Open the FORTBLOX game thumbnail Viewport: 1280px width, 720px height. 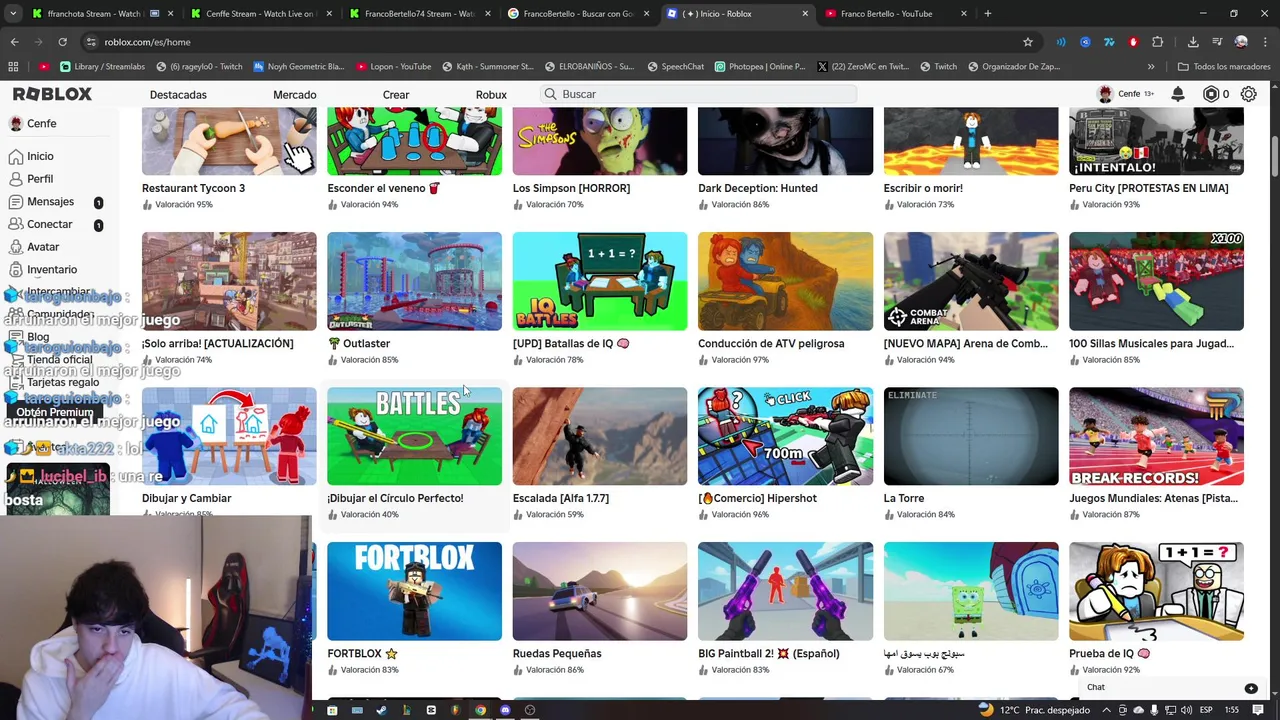414,591
